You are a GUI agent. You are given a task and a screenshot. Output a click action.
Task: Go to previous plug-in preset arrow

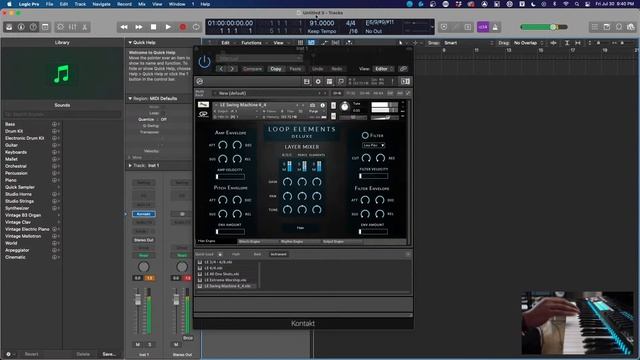pos(222,69)
